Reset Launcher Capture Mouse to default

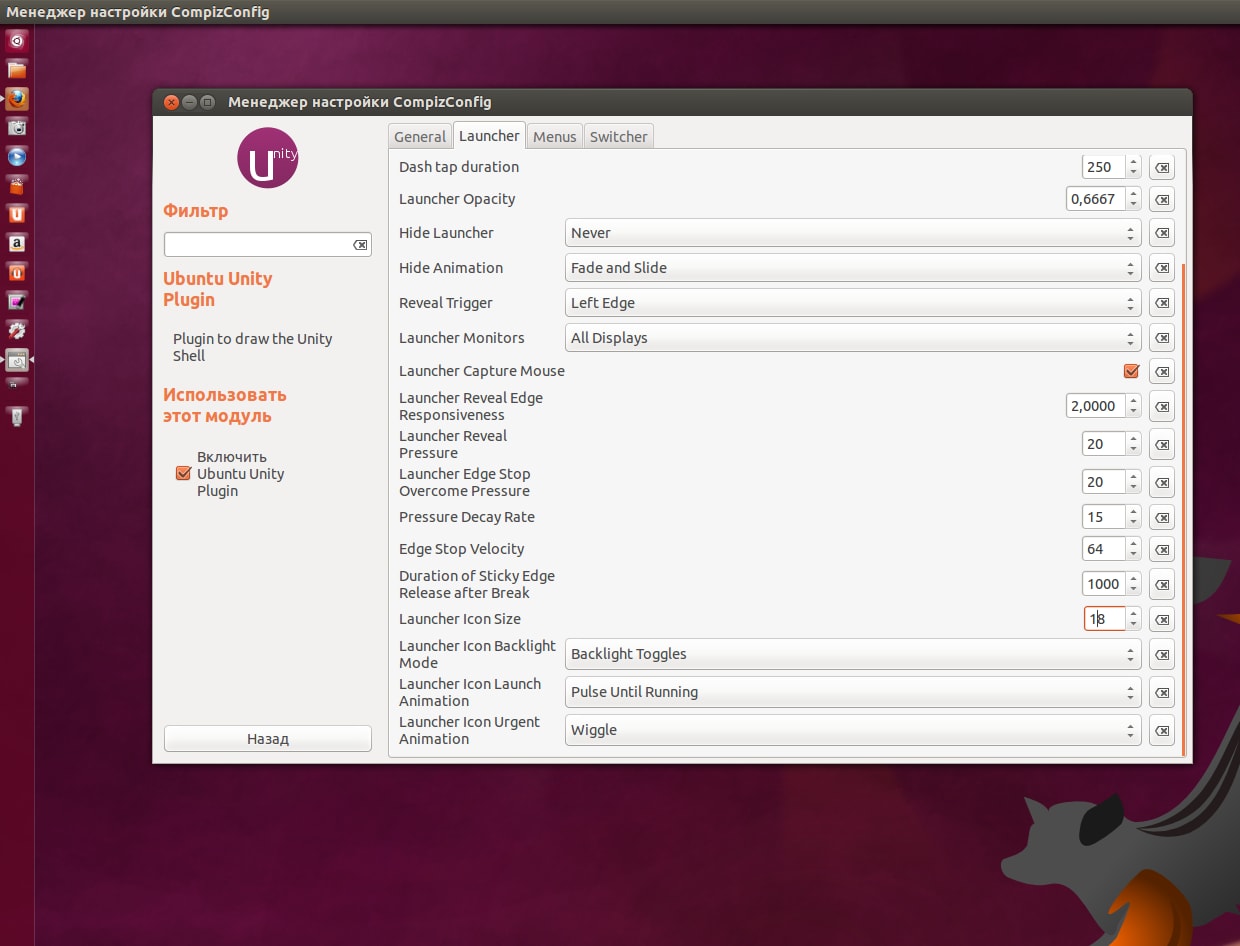click(x=1161, y=371)
